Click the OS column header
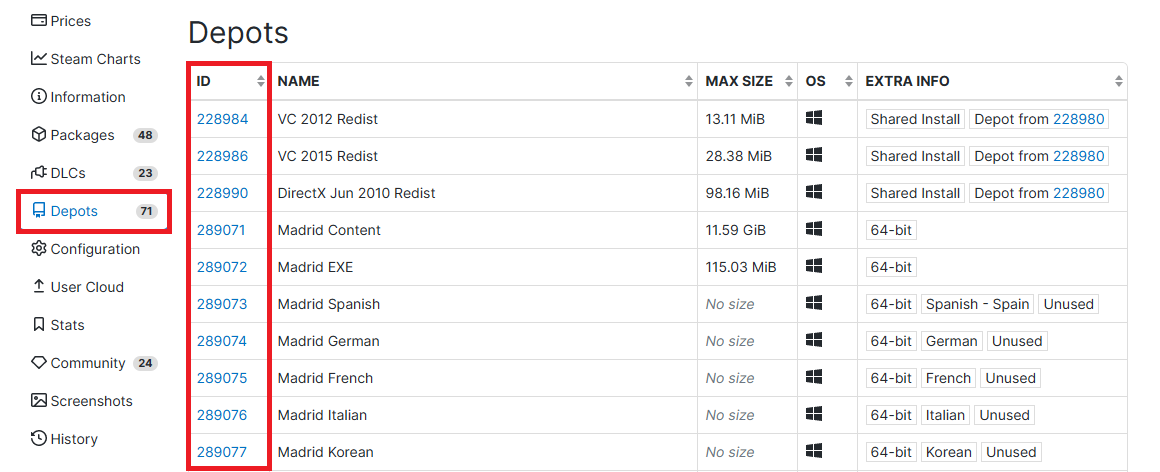Image resolution: width=1160 pixels, height=472 pixels. pos(816,81)
